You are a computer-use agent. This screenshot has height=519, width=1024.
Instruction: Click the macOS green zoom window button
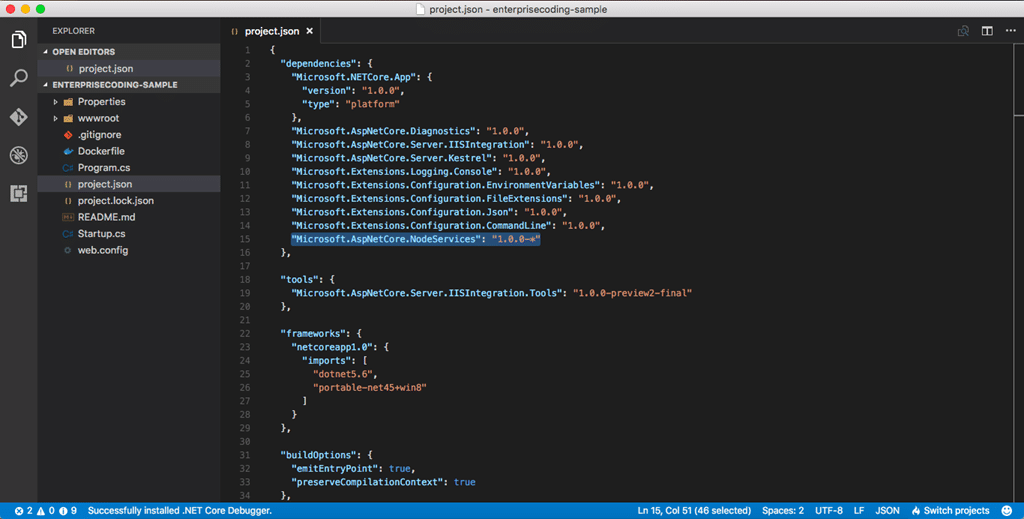click(40, 9)
